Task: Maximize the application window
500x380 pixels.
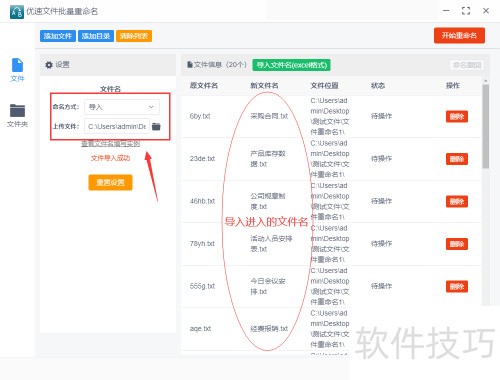Action: [466, 11]
